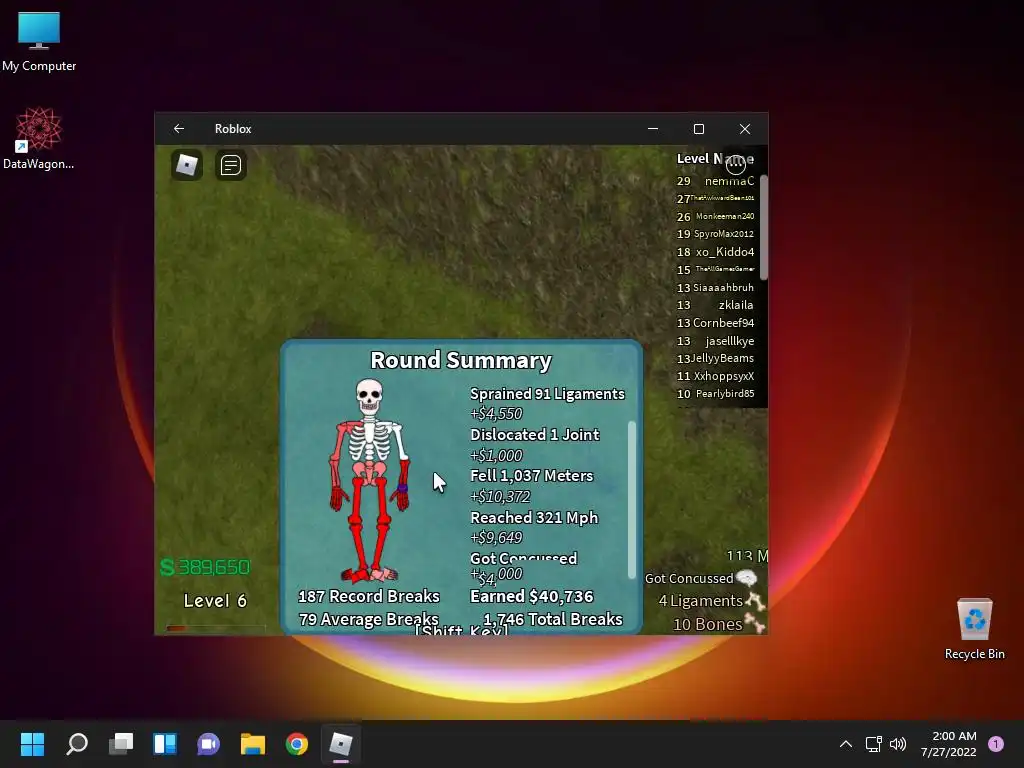Click the skeleton damage figure
Screen dimensions: 1024x768
pos(370,480)
